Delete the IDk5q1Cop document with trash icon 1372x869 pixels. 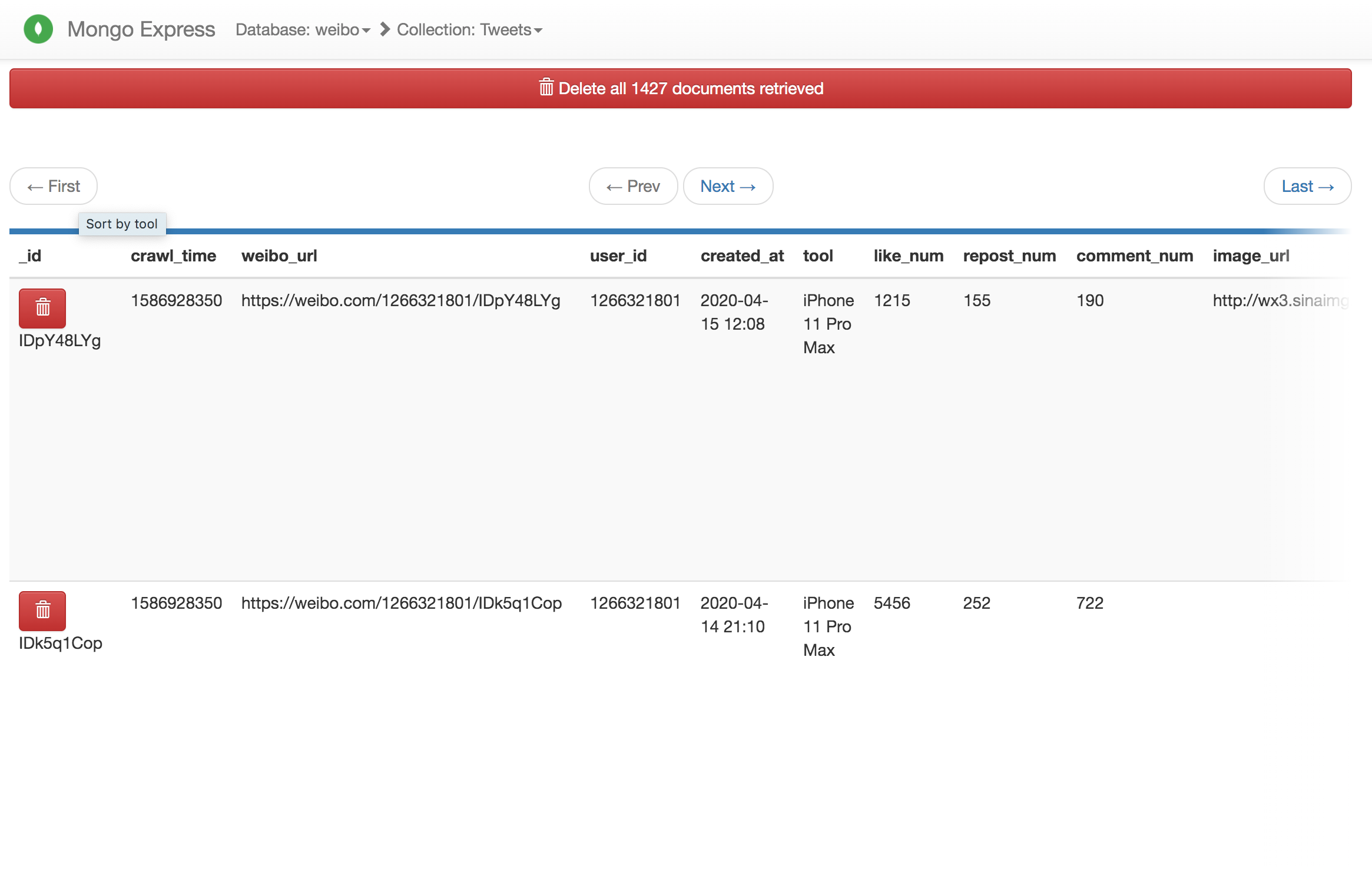[42, 611]
